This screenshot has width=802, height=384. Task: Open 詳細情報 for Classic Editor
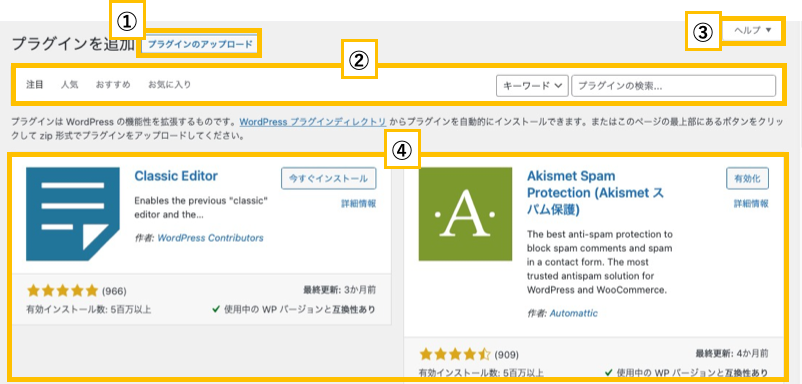point(359,204)
